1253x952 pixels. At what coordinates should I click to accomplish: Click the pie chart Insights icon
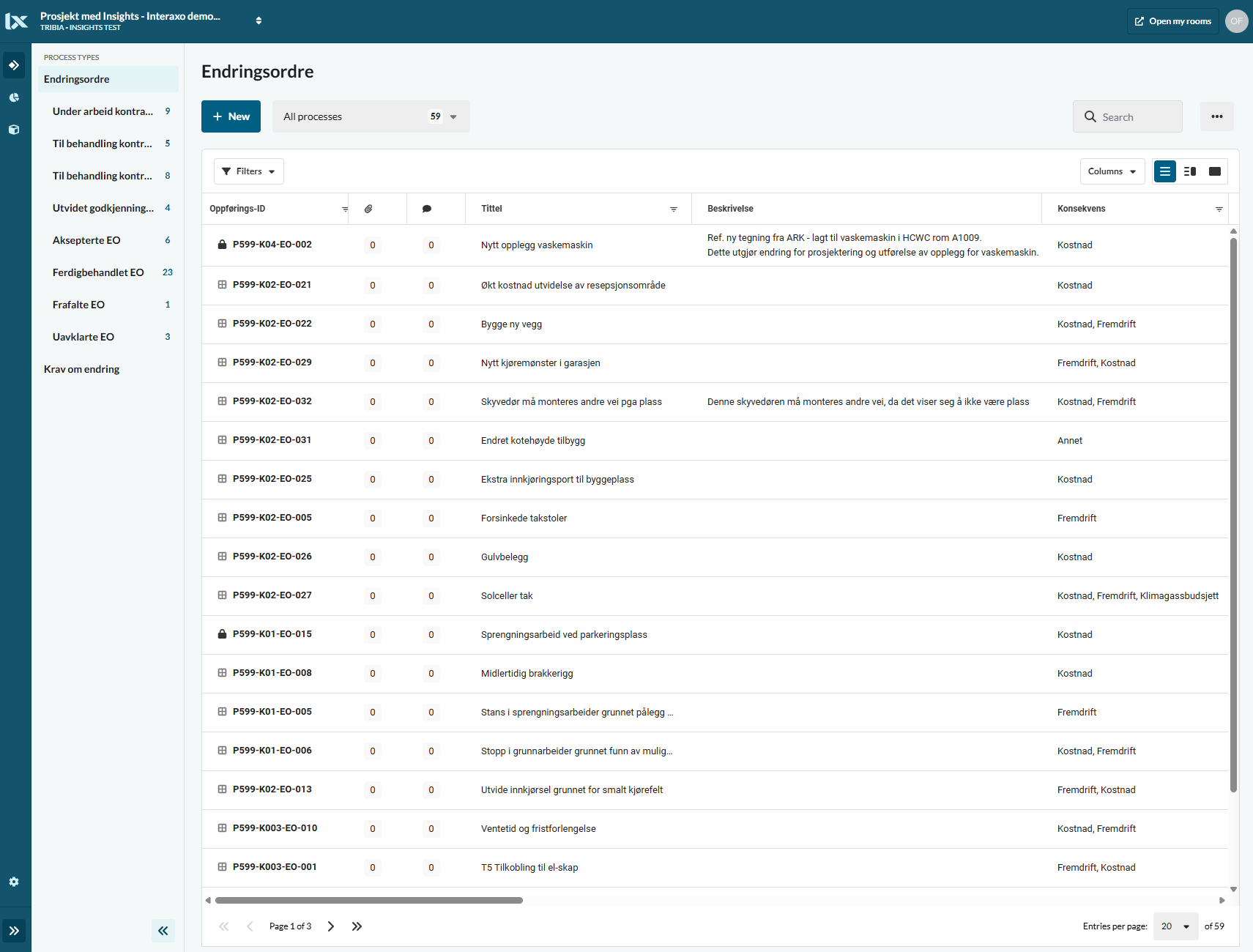(x=14, y=97)
